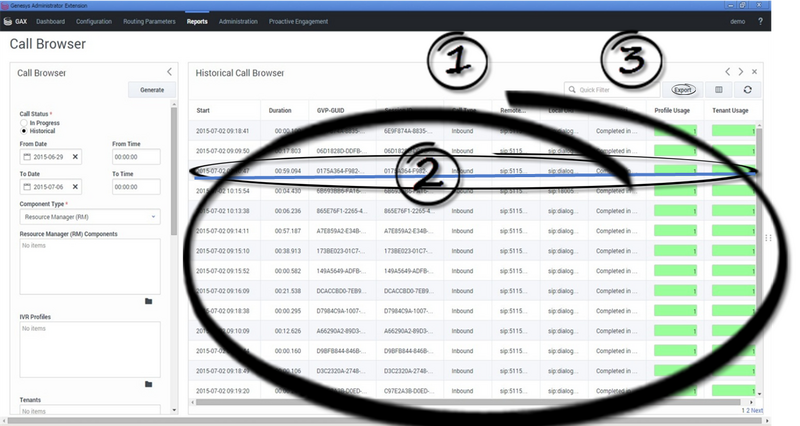
Task: Clear the From Date value 2015-06-29
Action: coord(75,157)
